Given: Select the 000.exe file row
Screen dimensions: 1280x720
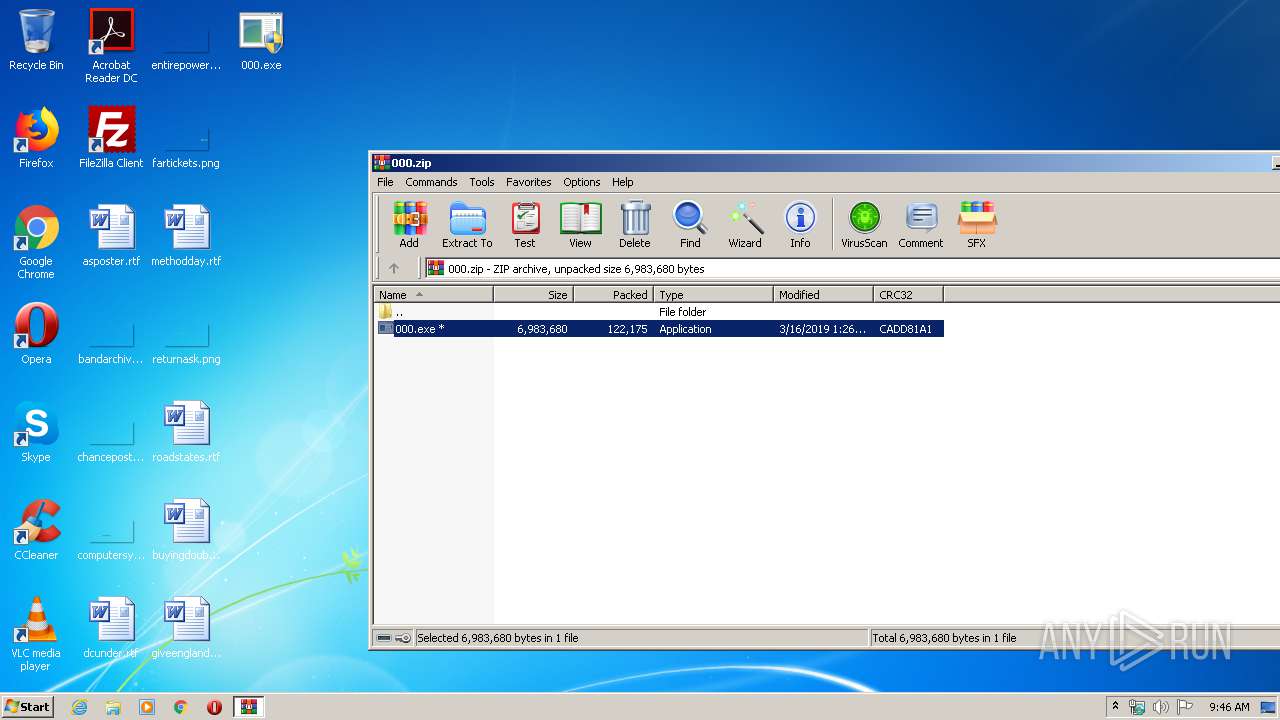Looking at the screenshot, I should tap(660, 329).
